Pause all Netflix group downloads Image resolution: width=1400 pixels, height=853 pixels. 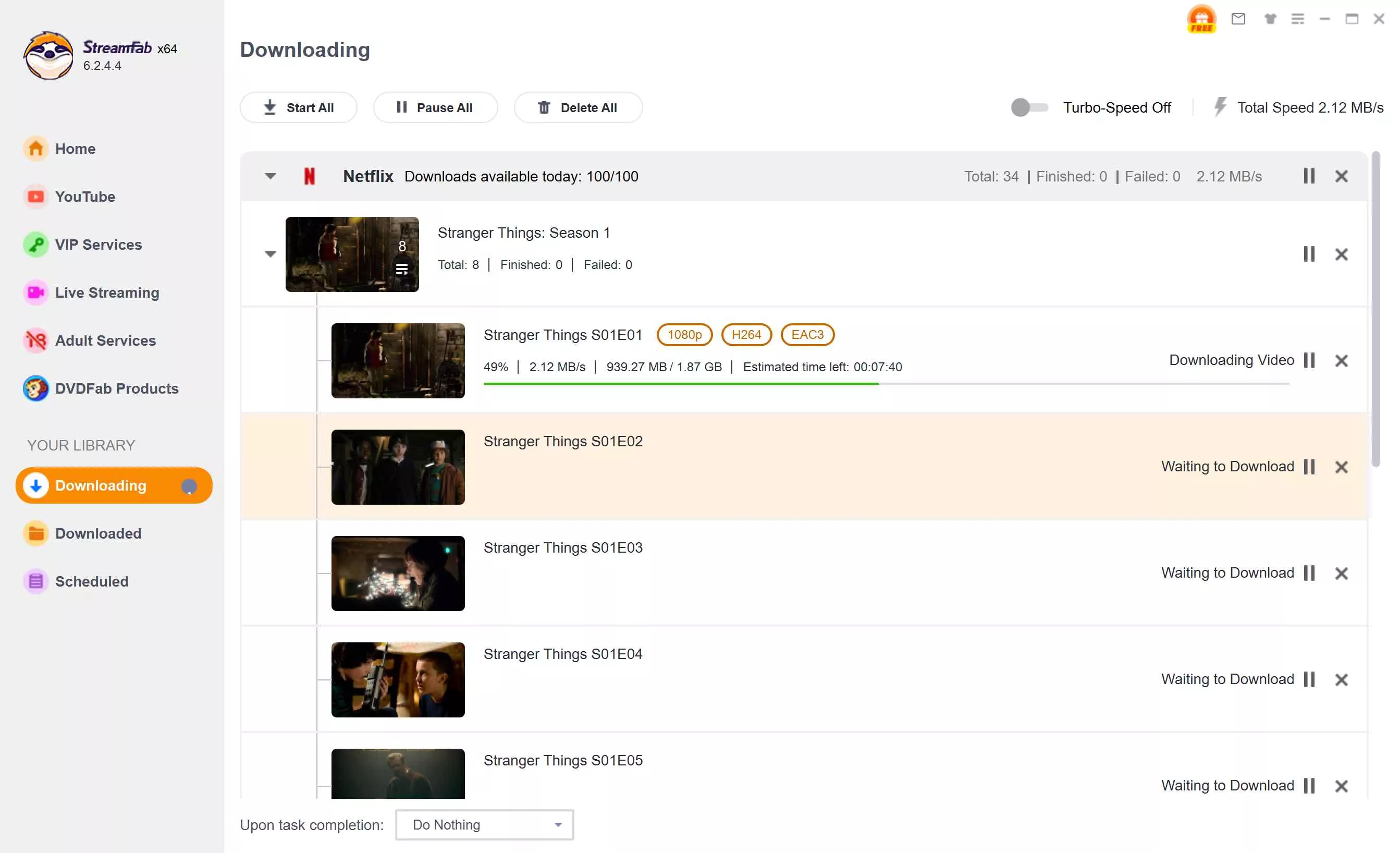click(1308, 176)
